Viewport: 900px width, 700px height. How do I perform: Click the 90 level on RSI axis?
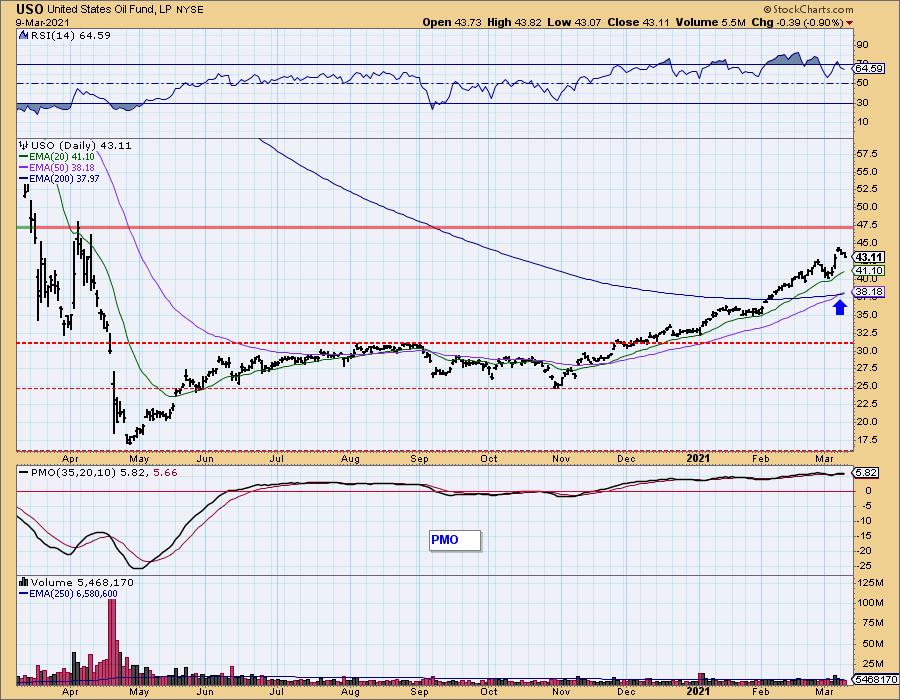[863, 45]
